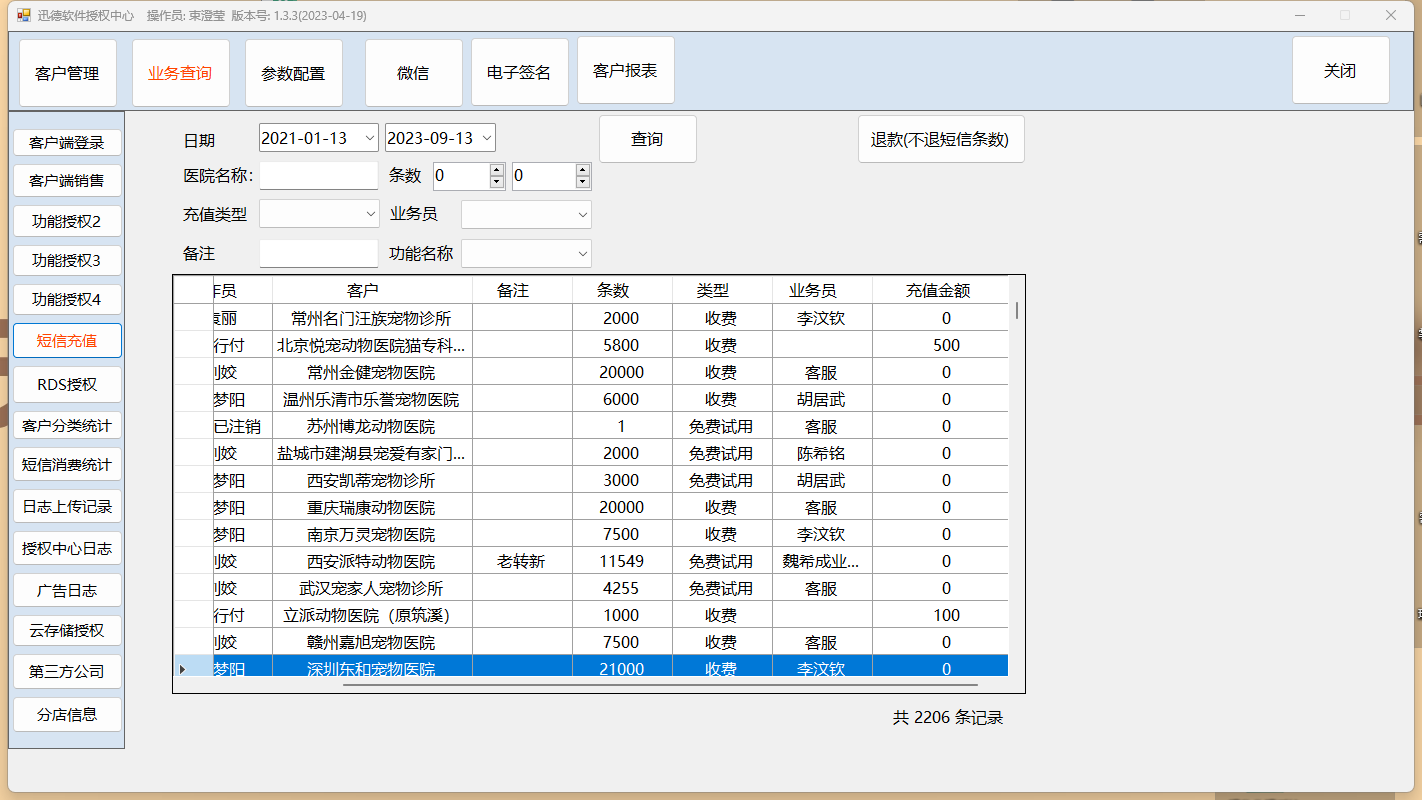Click the 查询 button
The width and height of the screenshot is (1422, 800).
click(x=647, y=139)
